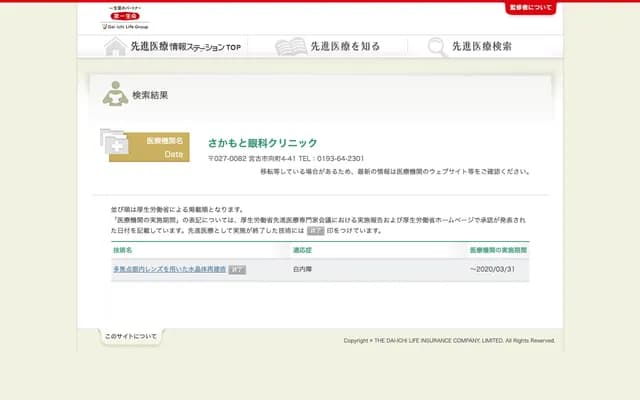Open the 多焦点眼内レンズ technique link
Viewport: 640px width, 400px height.
(x=169, y=270)
